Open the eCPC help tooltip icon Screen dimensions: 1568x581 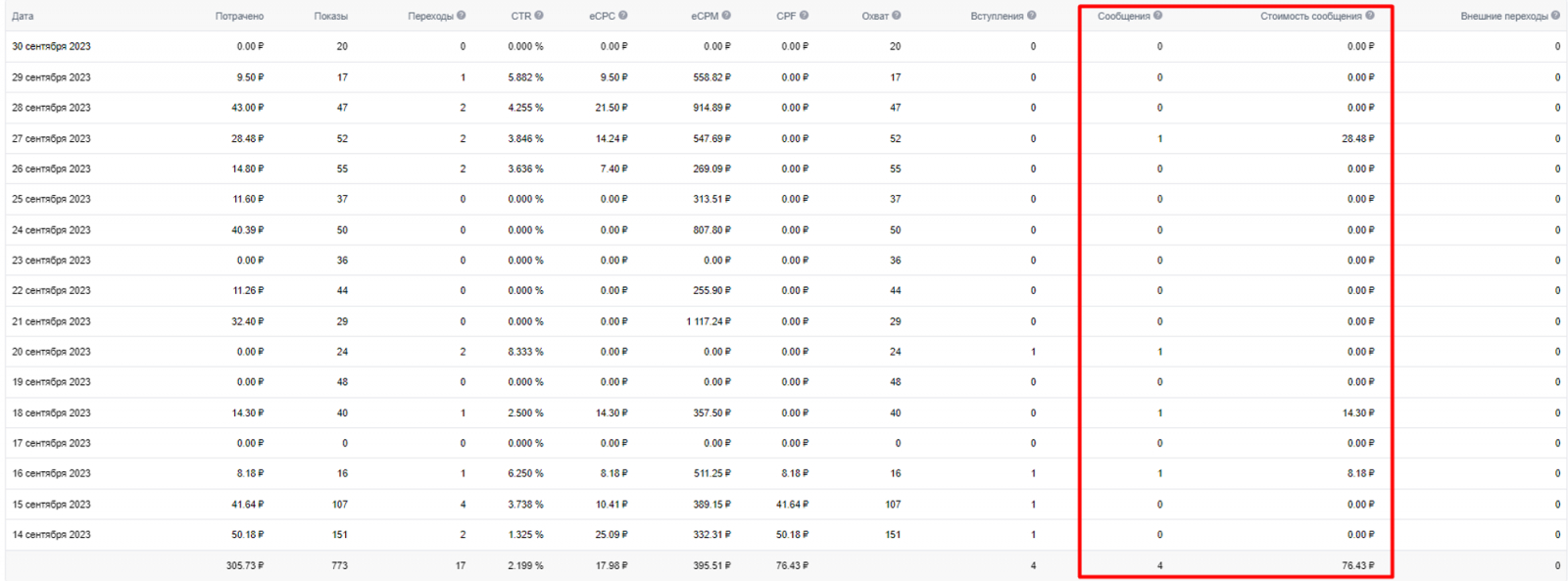click(623, 16)
